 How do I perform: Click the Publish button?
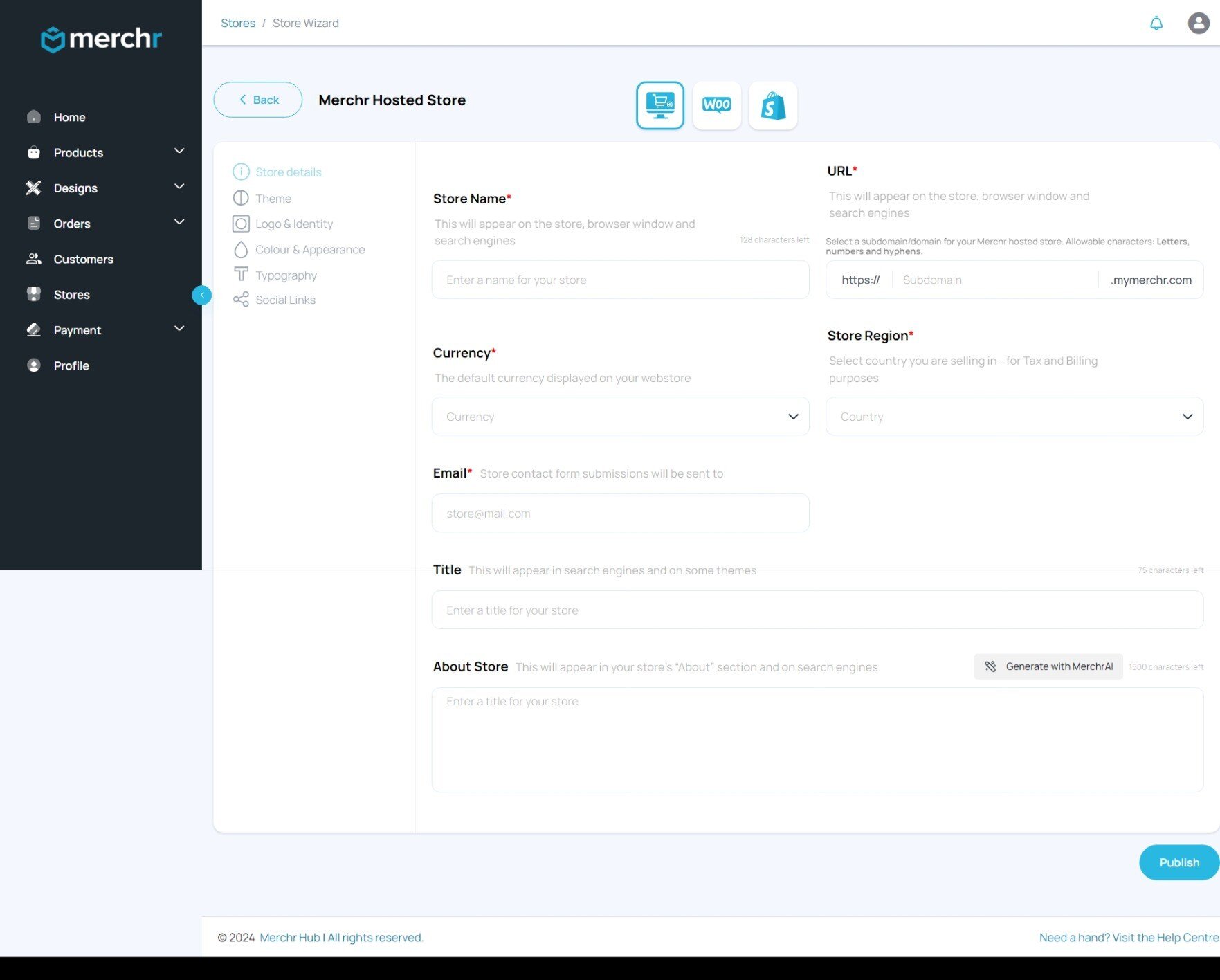tap(1178, 862)
